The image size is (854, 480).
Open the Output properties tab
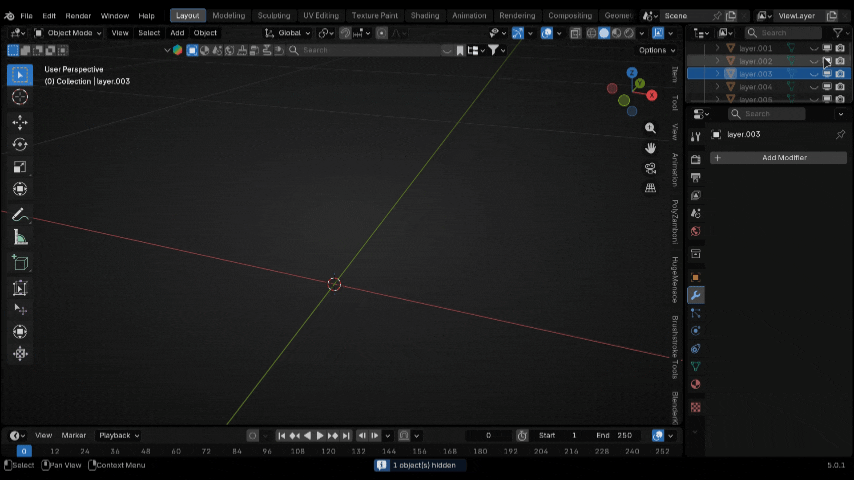tap(696, 178)
